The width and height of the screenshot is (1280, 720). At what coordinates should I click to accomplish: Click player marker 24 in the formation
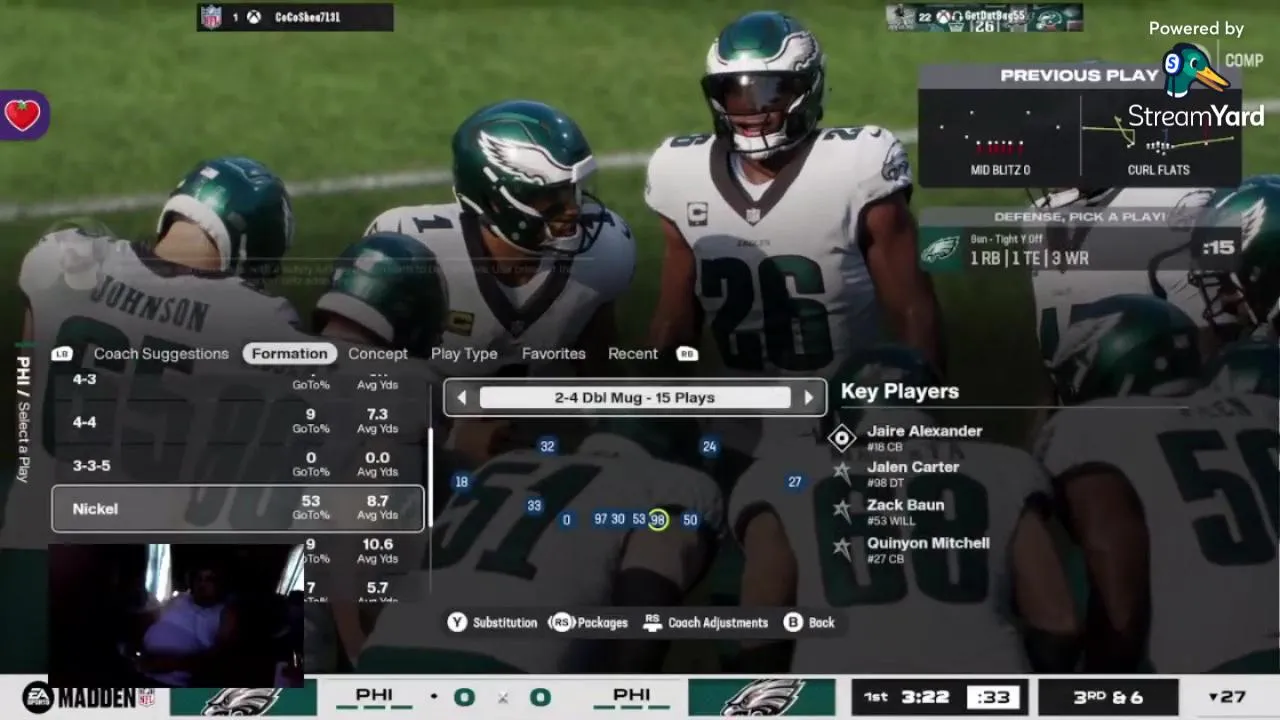coord(709,447)
